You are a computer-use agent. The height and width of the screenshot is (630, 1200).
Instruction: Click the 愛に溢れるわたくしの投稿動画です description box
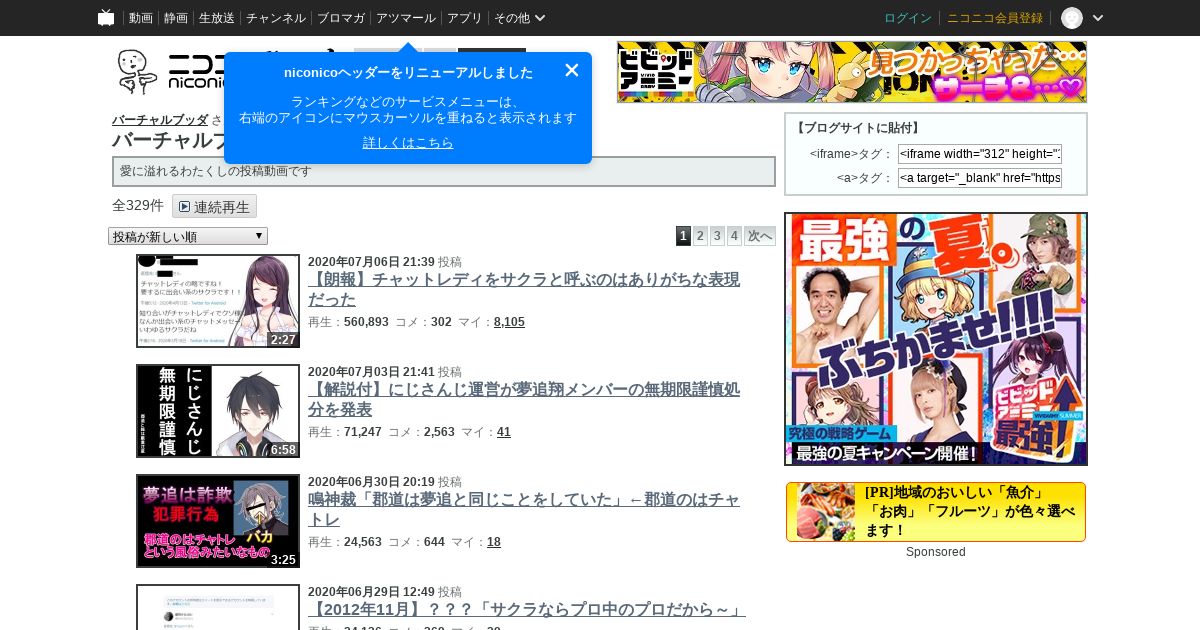[444, 171]
